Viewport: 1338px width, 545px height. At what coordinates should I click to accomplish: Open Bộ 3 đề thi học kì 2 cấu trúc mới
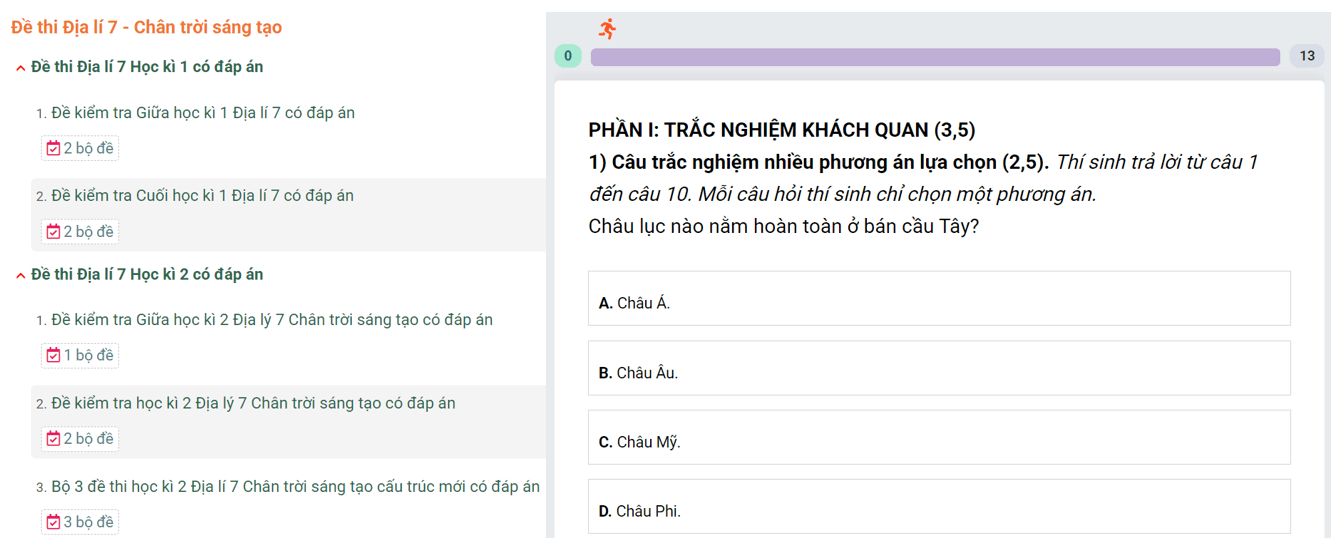tap(295, 487)
